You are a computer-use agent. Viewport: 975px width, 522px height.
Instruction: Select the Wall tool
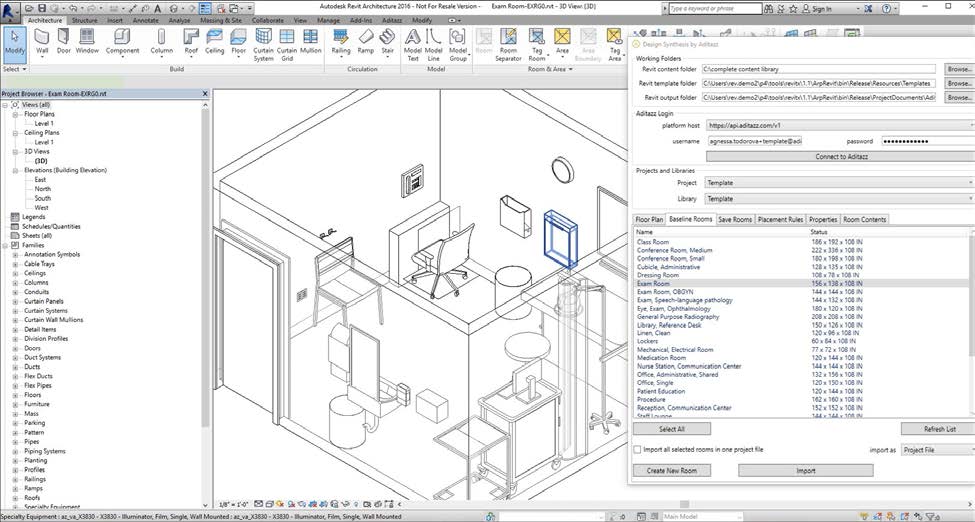(x=42, y=42)
